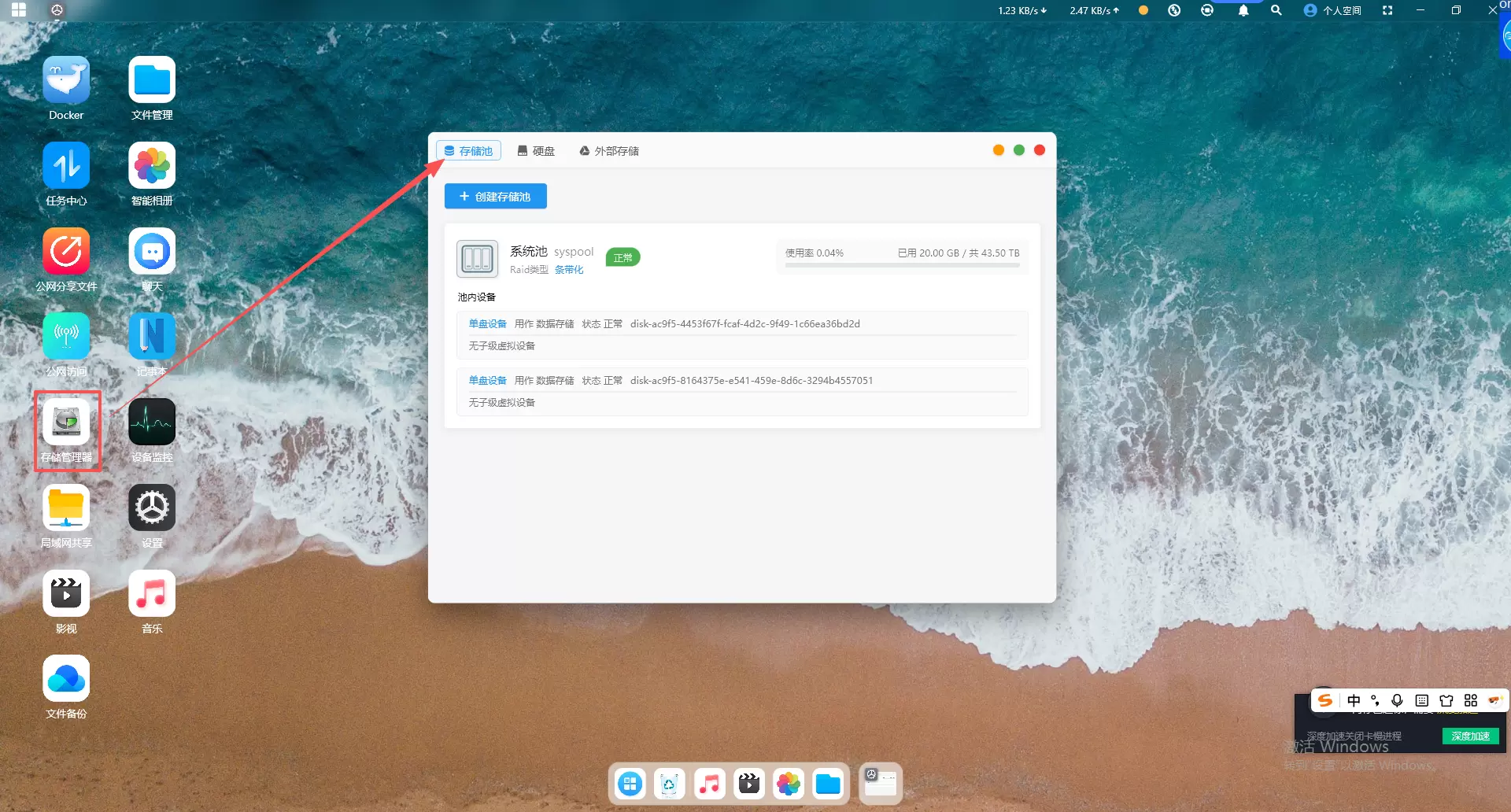Launch 存储管理器 from the desktop

click(x=66, y=423)
